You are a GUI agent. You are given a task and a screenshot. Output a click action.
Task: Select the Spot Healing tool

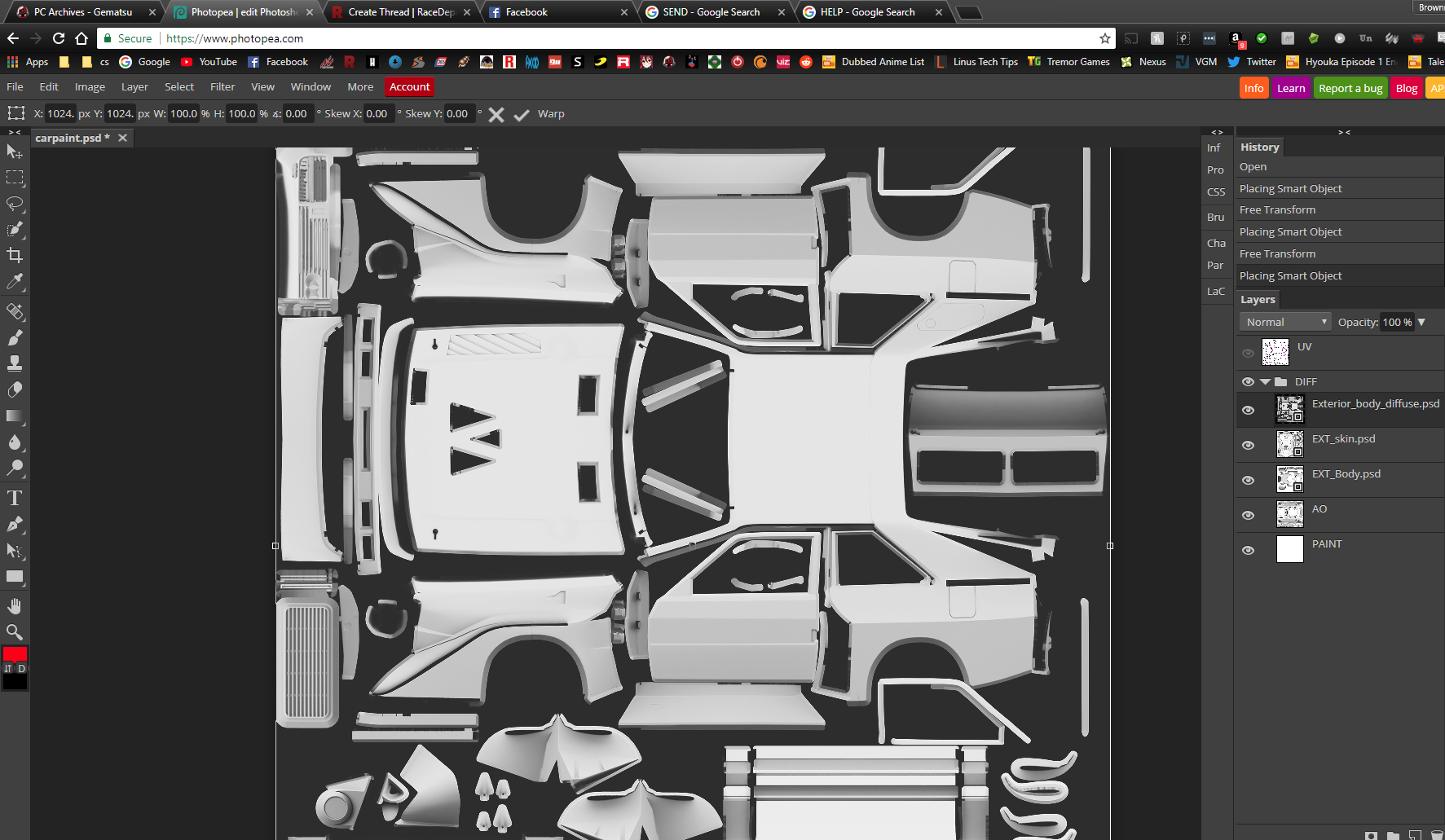click(x=15, y=311)
